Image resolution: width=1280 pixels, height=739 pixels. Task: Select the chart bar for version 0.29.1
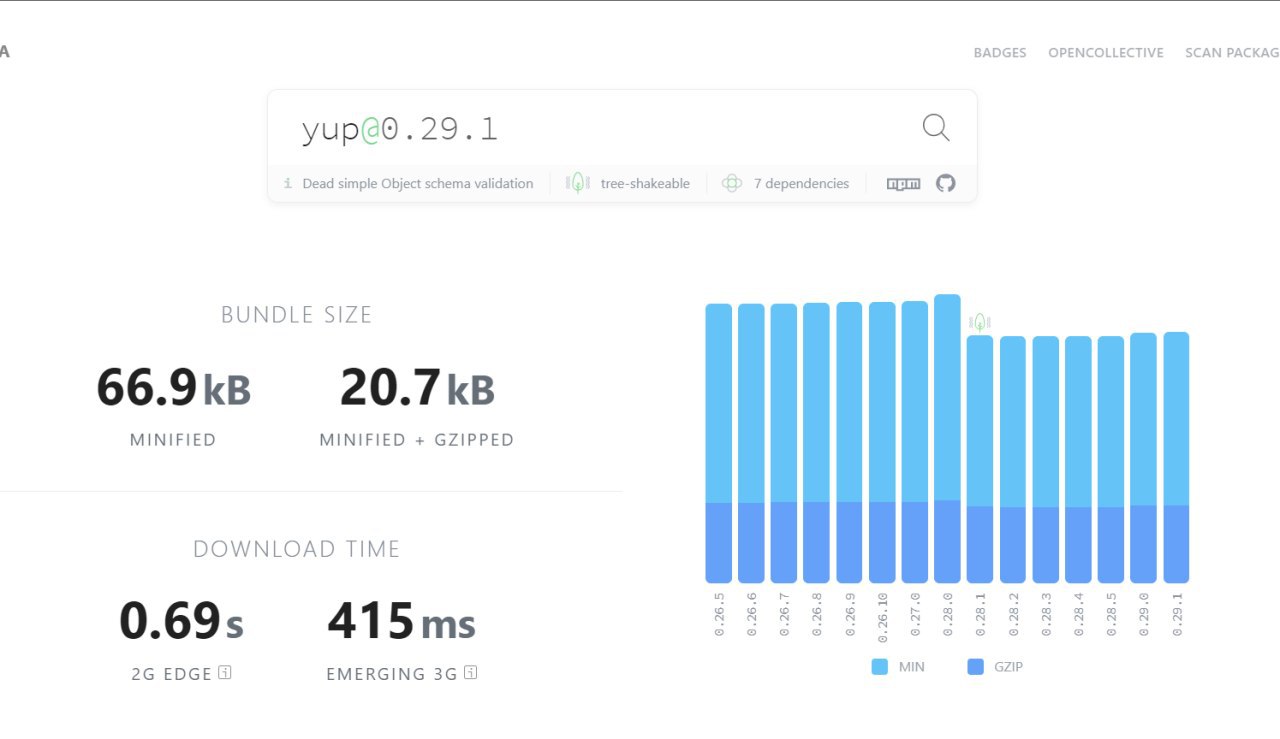(x=1176, y=457)
